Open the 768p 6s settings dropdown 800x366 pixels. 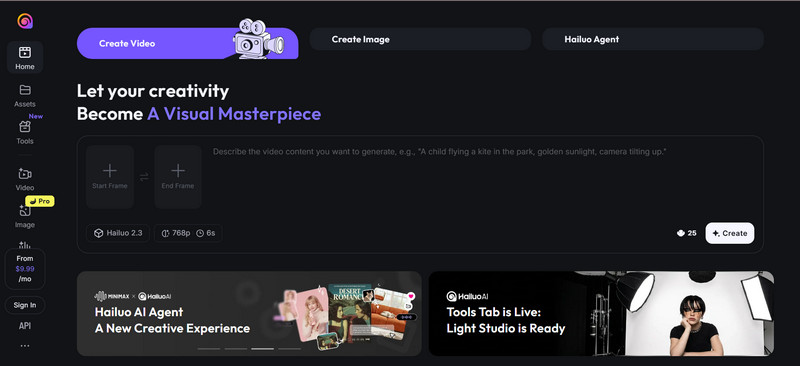coord(188,233)
